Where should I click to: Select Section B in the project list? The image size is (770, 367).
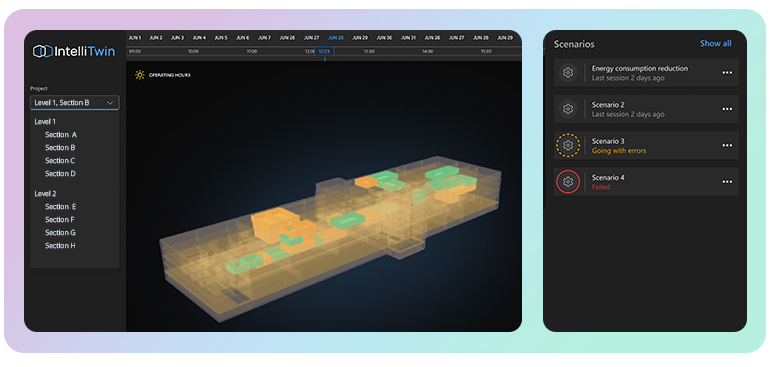[x=60, y=147]
